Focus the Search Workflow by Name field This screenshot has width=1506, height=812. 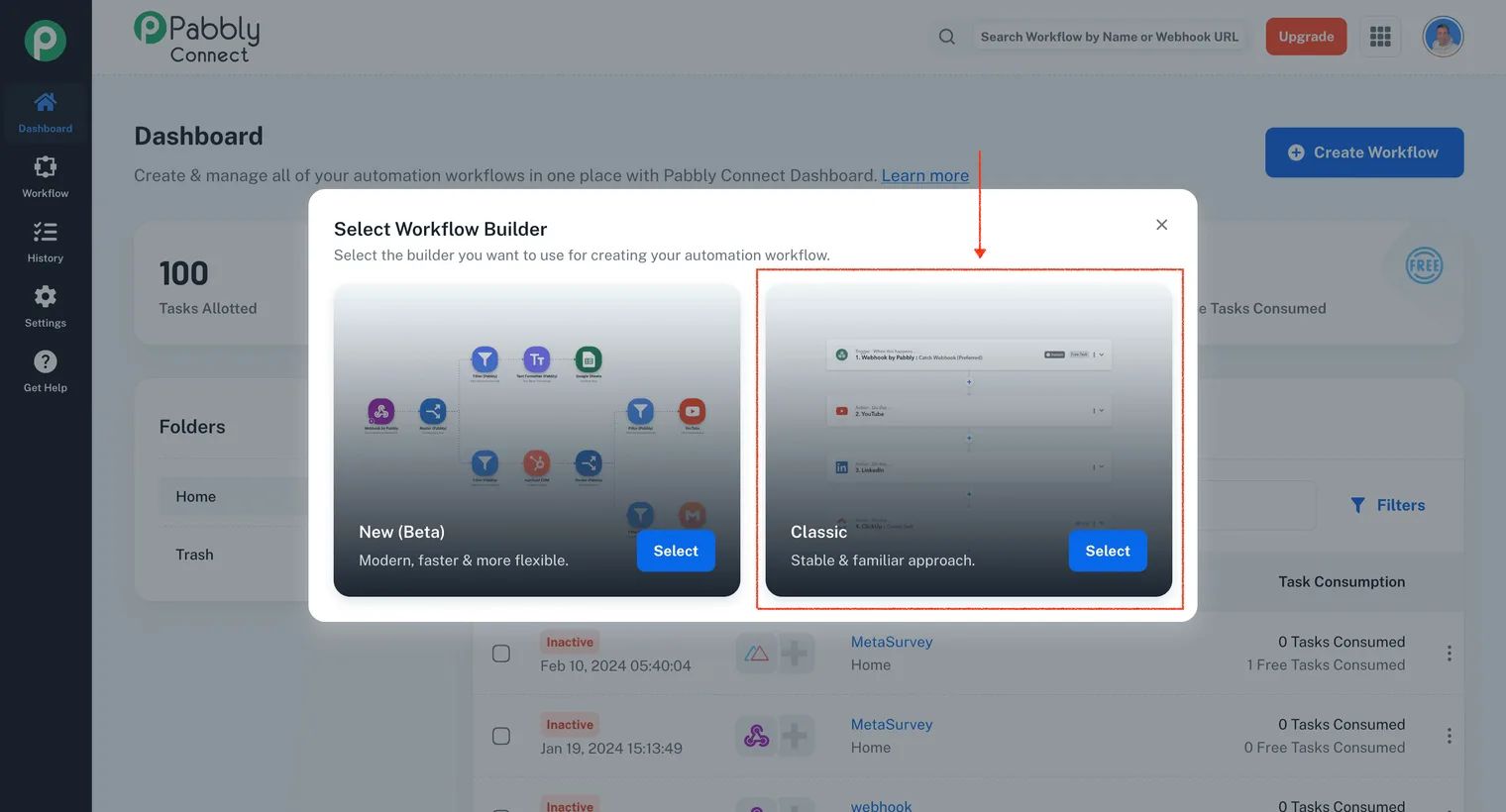coord(1110,37)
